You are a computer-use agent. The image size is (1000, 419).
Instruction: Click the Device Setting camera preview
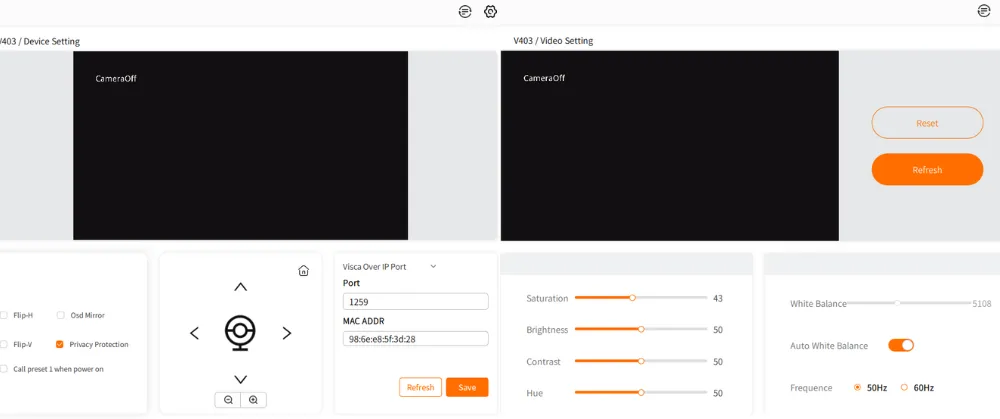click(x=240, y=145)
